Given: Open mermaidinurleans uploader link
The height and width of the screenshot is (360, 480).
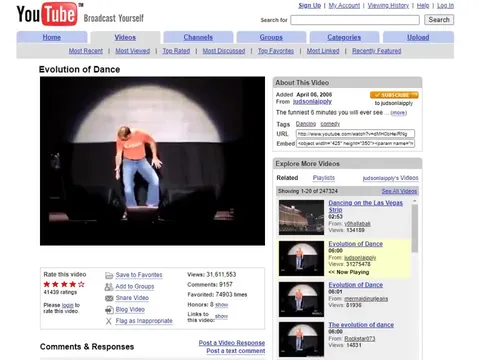Looking at the screenshot, I should (x=366, y=299).
